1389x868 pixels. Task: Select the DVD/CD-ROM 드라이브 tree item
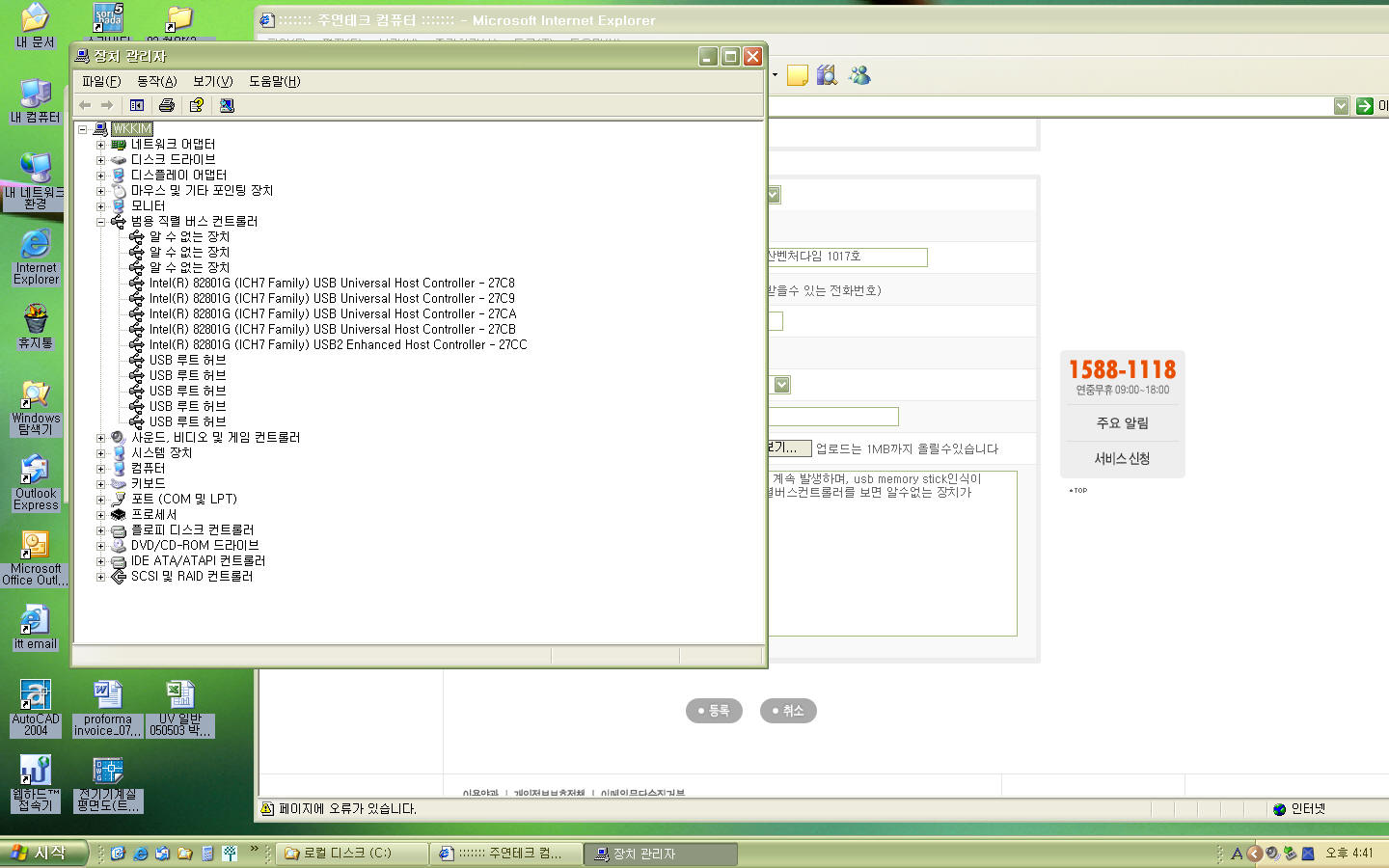click(195, 545)
